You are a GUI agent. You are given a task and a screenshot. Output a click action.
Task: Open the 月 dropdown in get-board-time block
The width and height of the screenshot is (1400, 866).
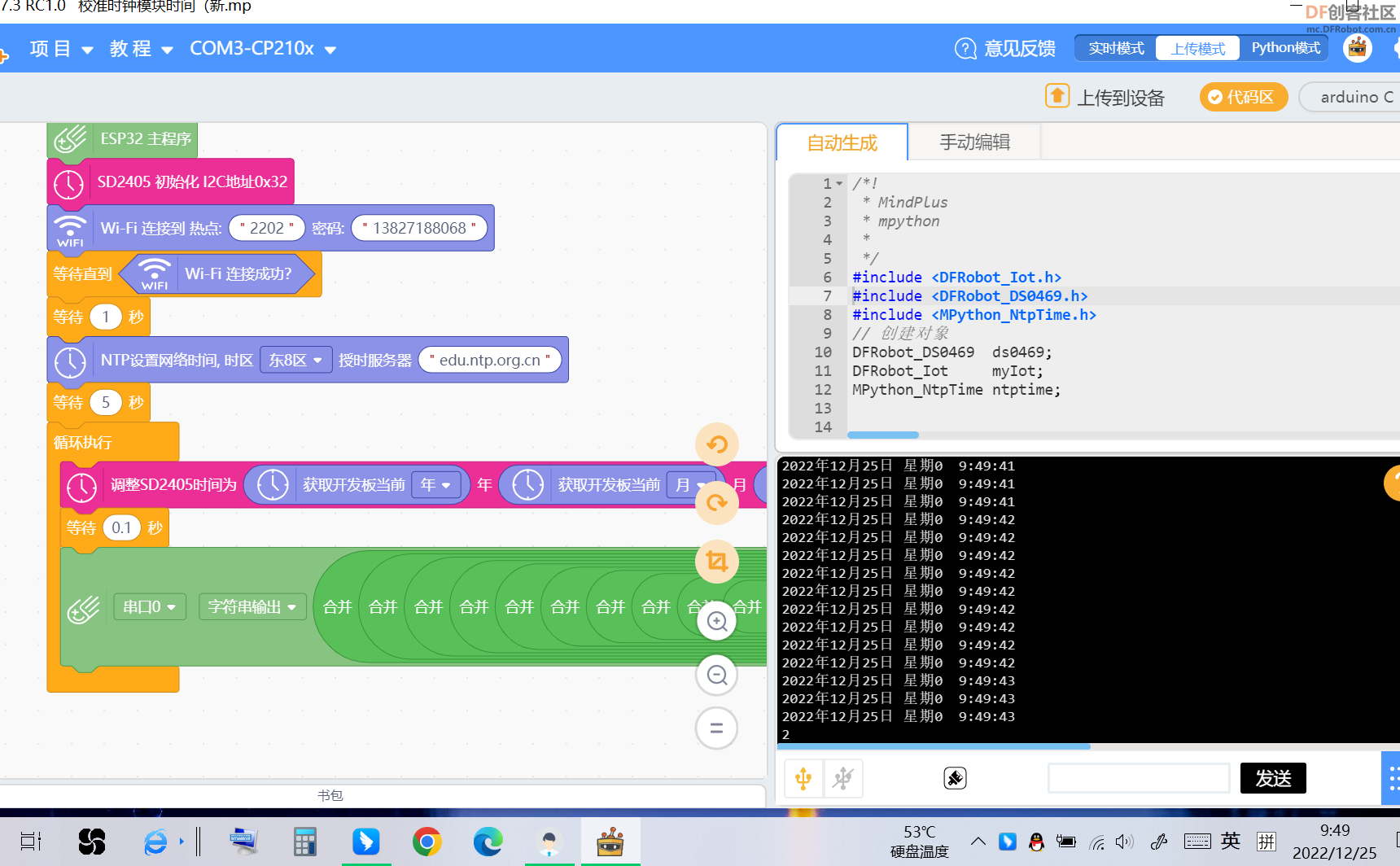pos(690,485)
